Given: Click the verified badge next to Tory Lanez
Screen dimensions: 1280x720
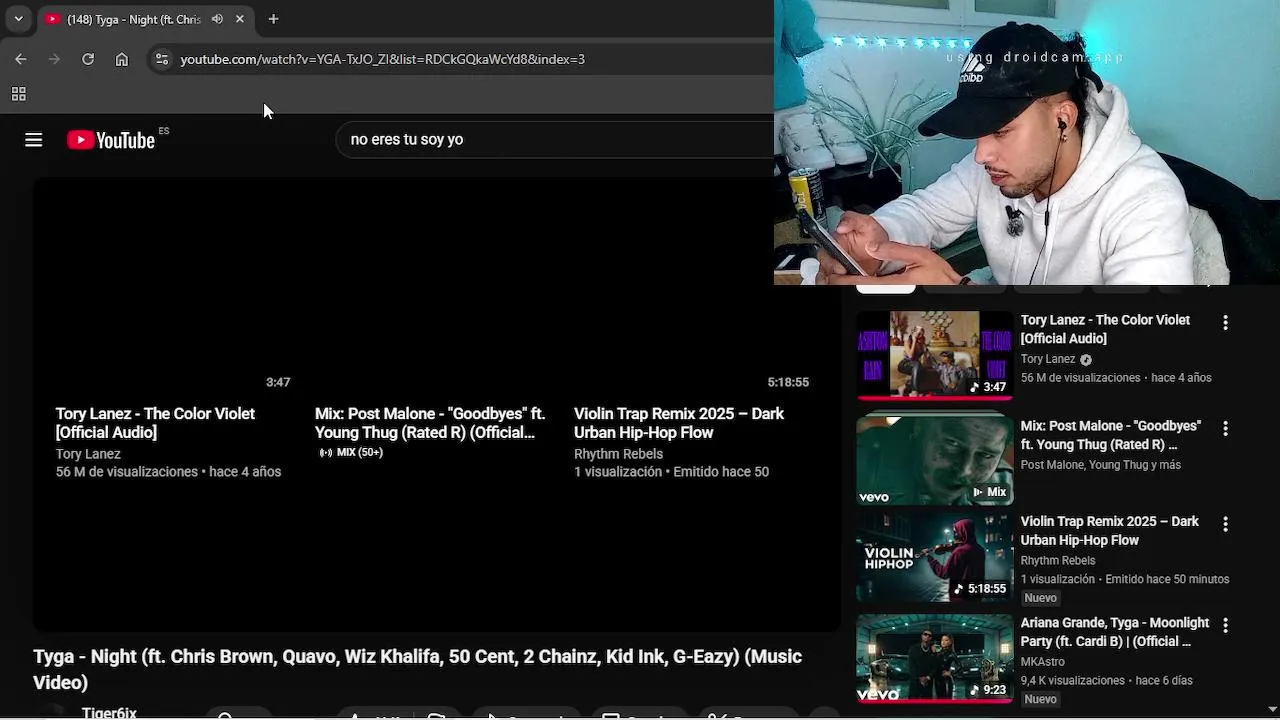Looking at the screenshot, I should 1086,360.
